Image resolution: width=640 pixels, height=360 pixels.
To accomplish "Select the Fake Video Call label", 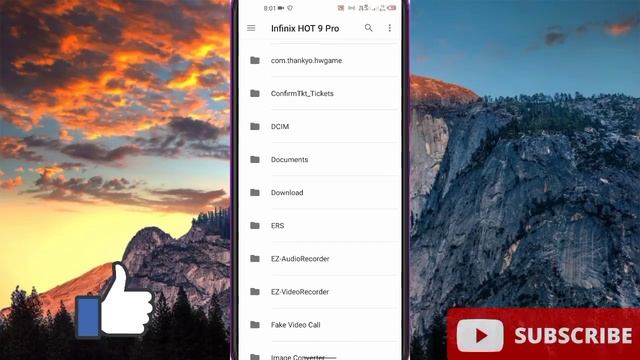I will tap(296, 325).
